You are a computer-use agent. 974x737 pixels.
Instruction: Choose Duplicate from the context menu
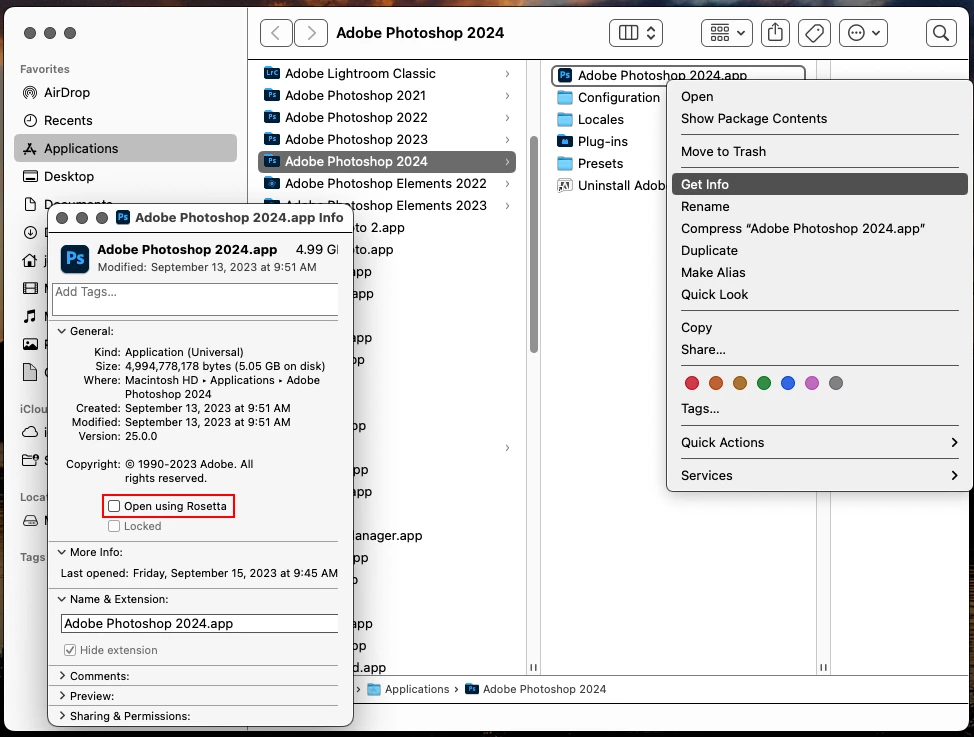tap(819, 250)
